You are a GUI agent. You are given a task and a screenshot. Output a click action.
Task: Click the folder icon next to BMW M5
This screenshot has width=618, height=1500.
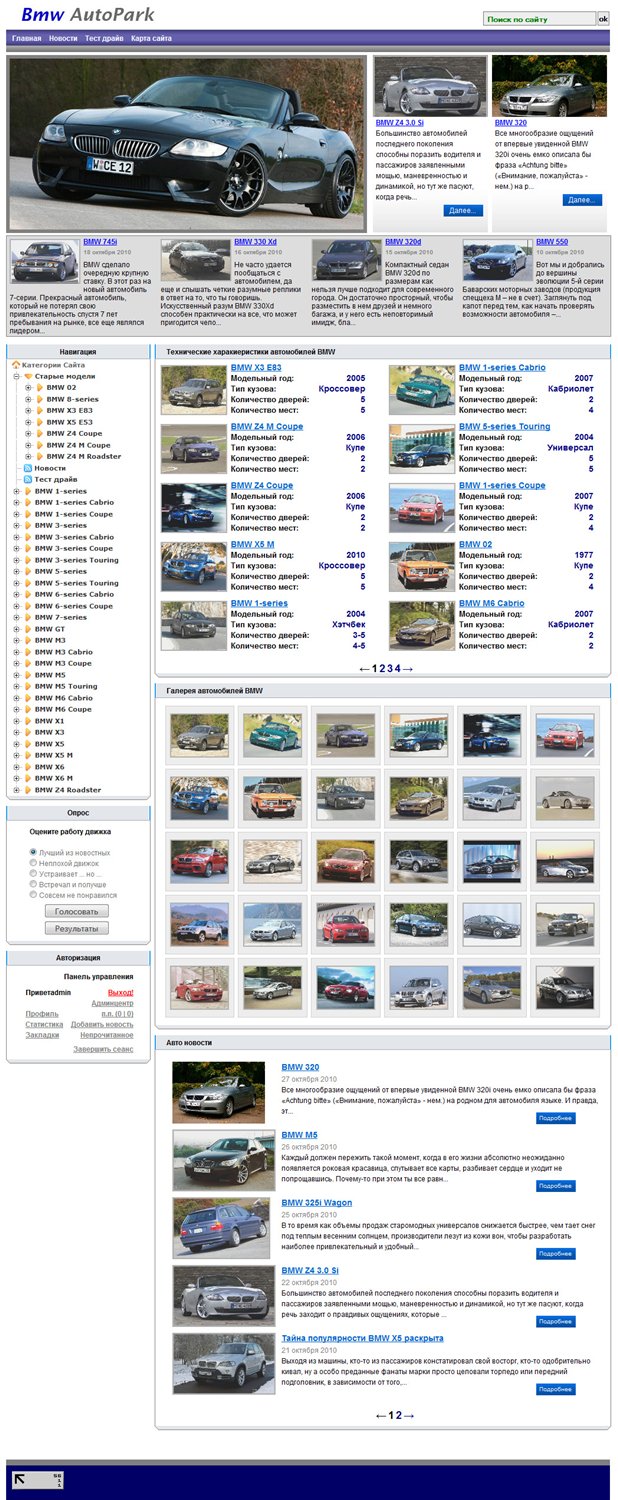pos(27,675)
